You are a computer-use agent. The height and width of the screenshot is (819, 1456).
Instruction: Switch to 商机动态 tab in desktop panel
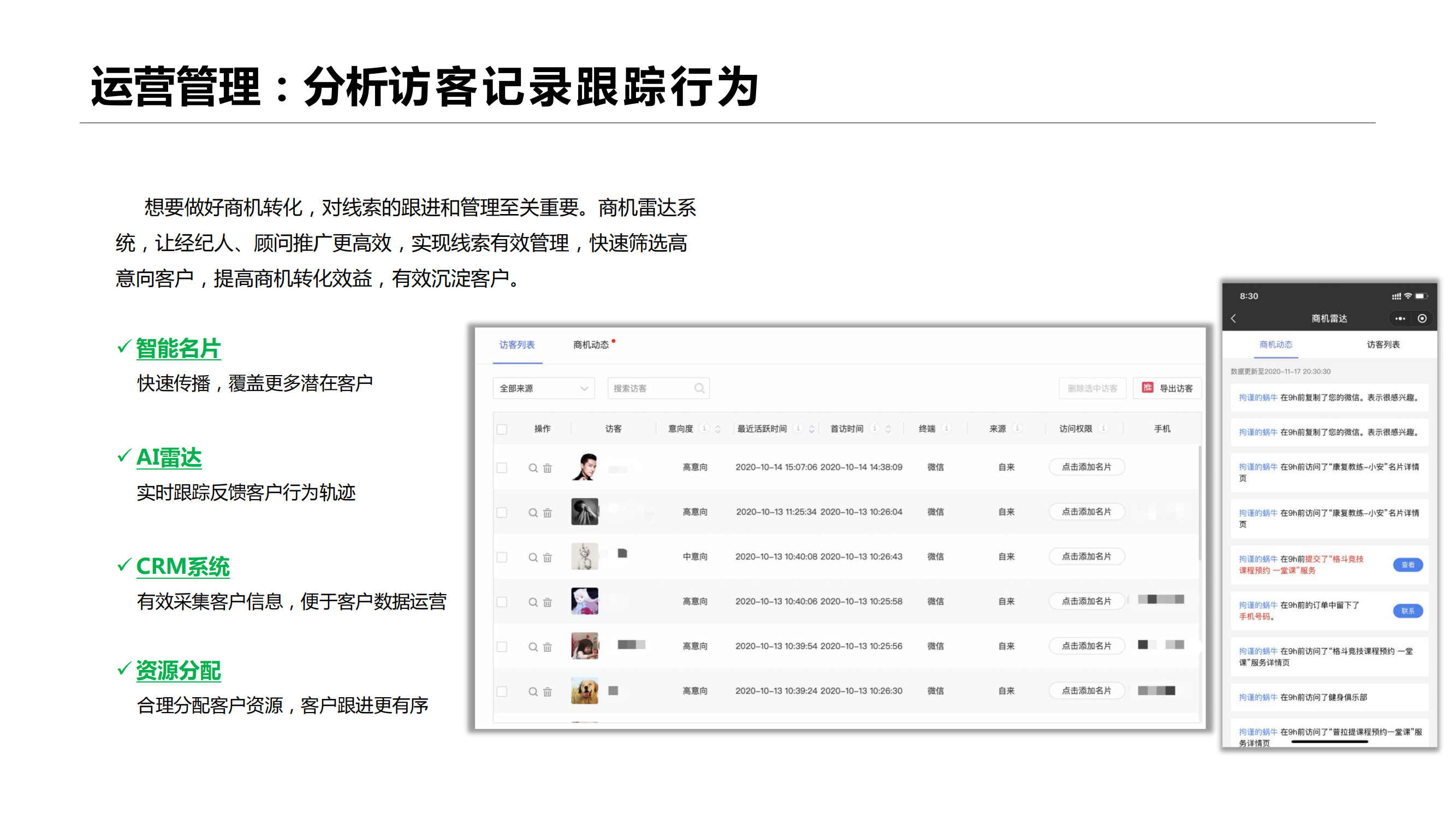point(591,345)
